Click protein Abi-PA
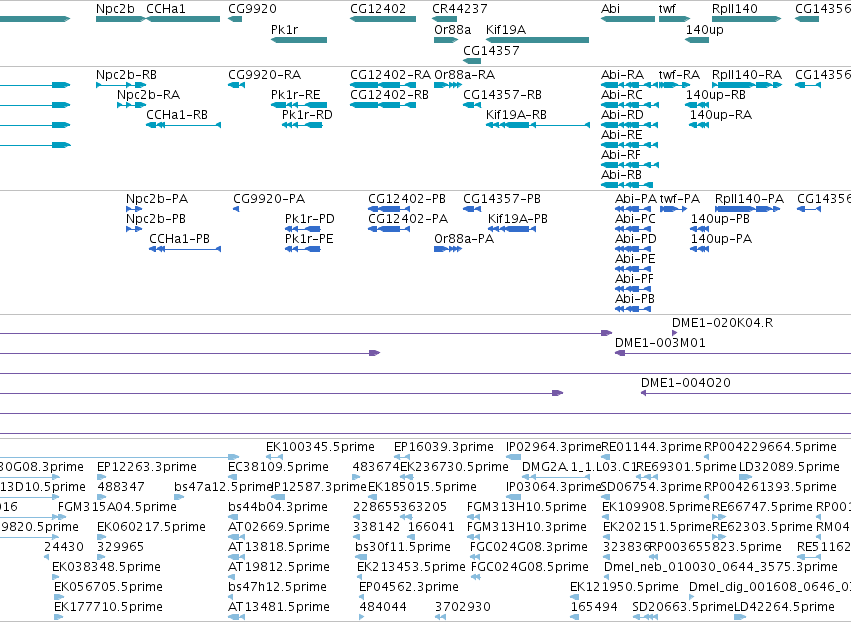 coord(633,208)
